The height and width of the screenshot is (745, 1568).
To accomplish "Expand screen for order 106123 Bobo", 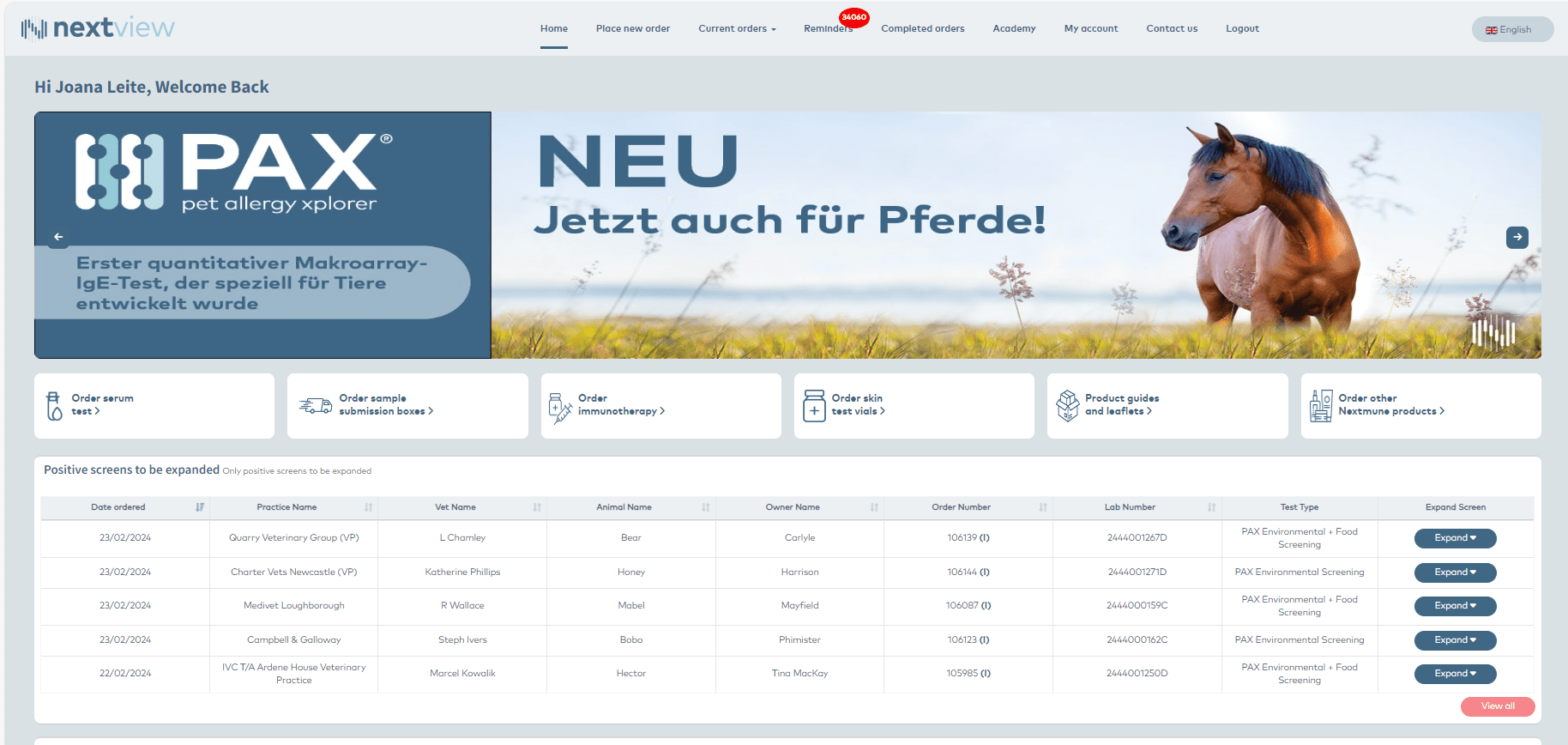I will click(1455, 640).
